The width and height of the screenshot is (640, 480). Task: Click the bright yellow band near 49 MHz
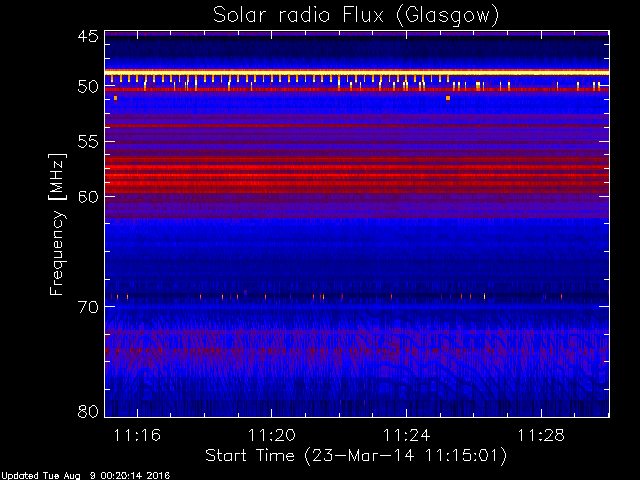pos(357,72)
